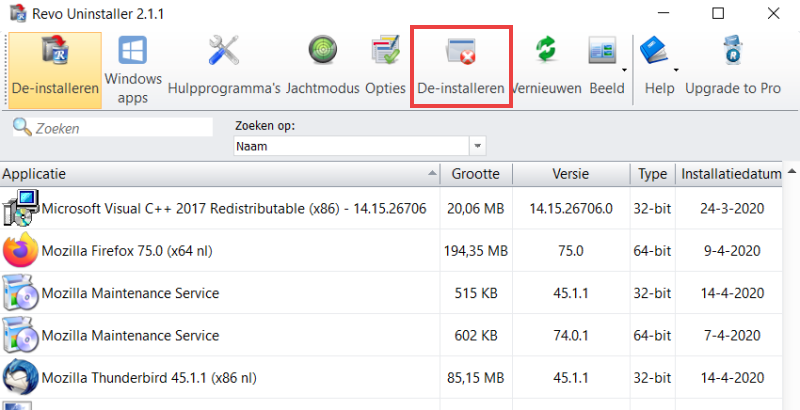Image resolution: width=800 pixels, height=410 pixels.
Task: Open the Opties settings
Action: coord(385,67)
